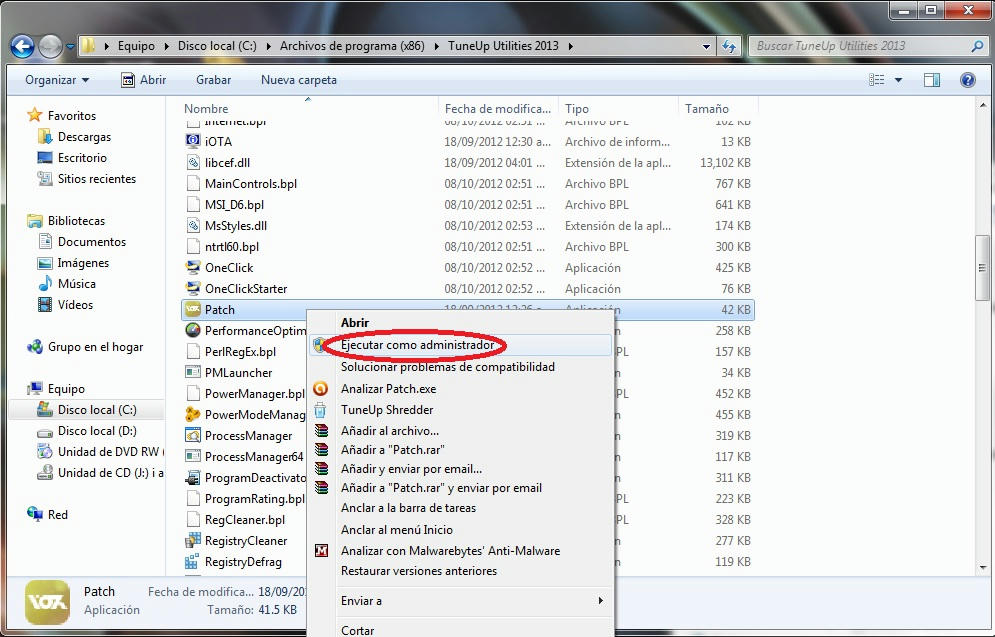Click the Música note icon in sidebar
Screen dimensions: 995x637
[x=44, y=284]
